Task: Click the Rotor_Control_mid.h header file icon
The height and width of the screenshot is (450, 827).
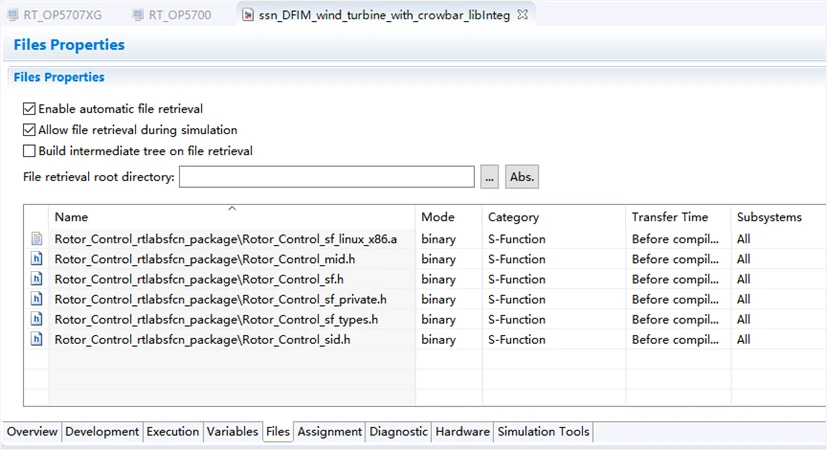Action: click(37, 259)
